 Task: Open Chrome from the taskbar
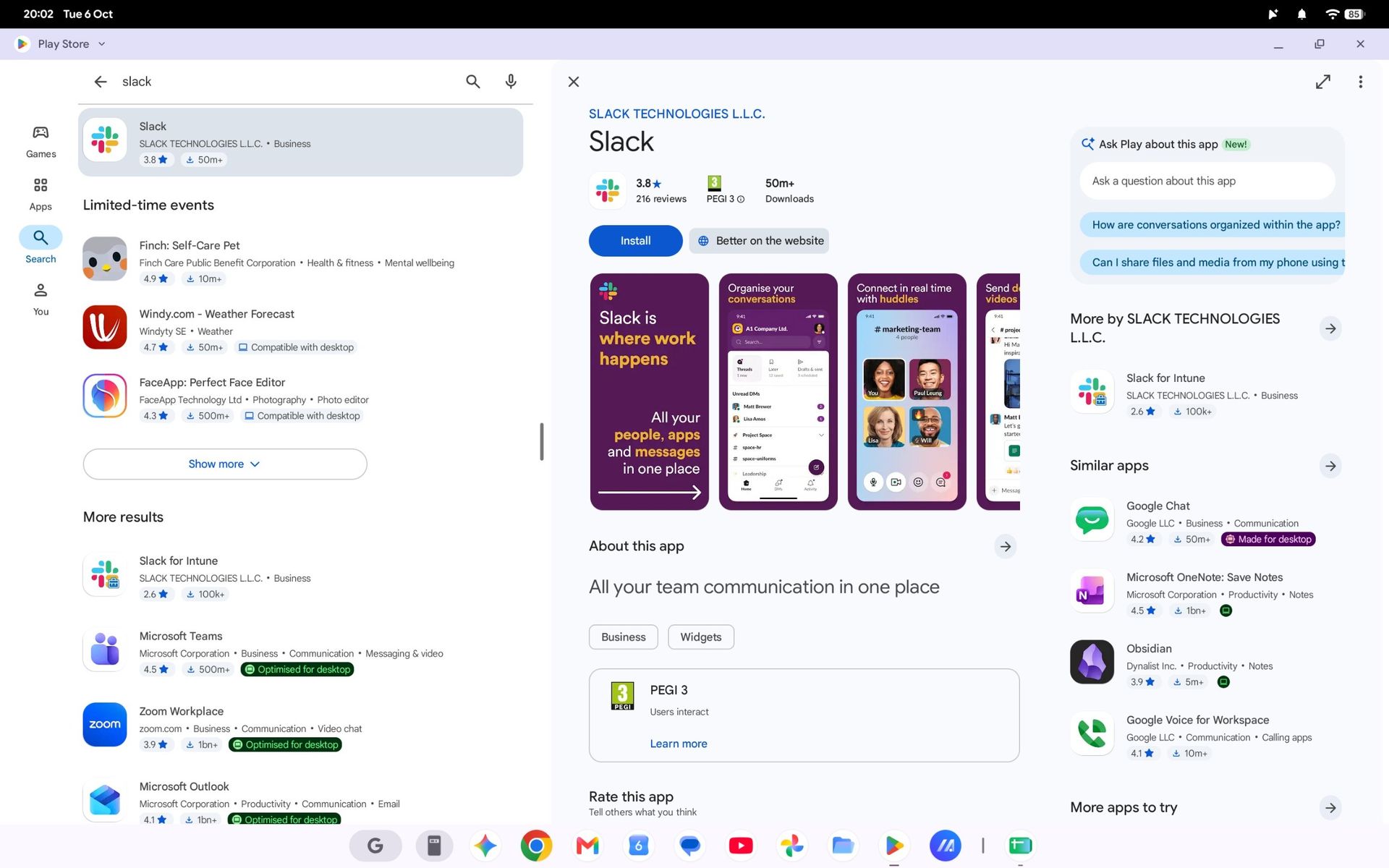click(x=535, y=846)
